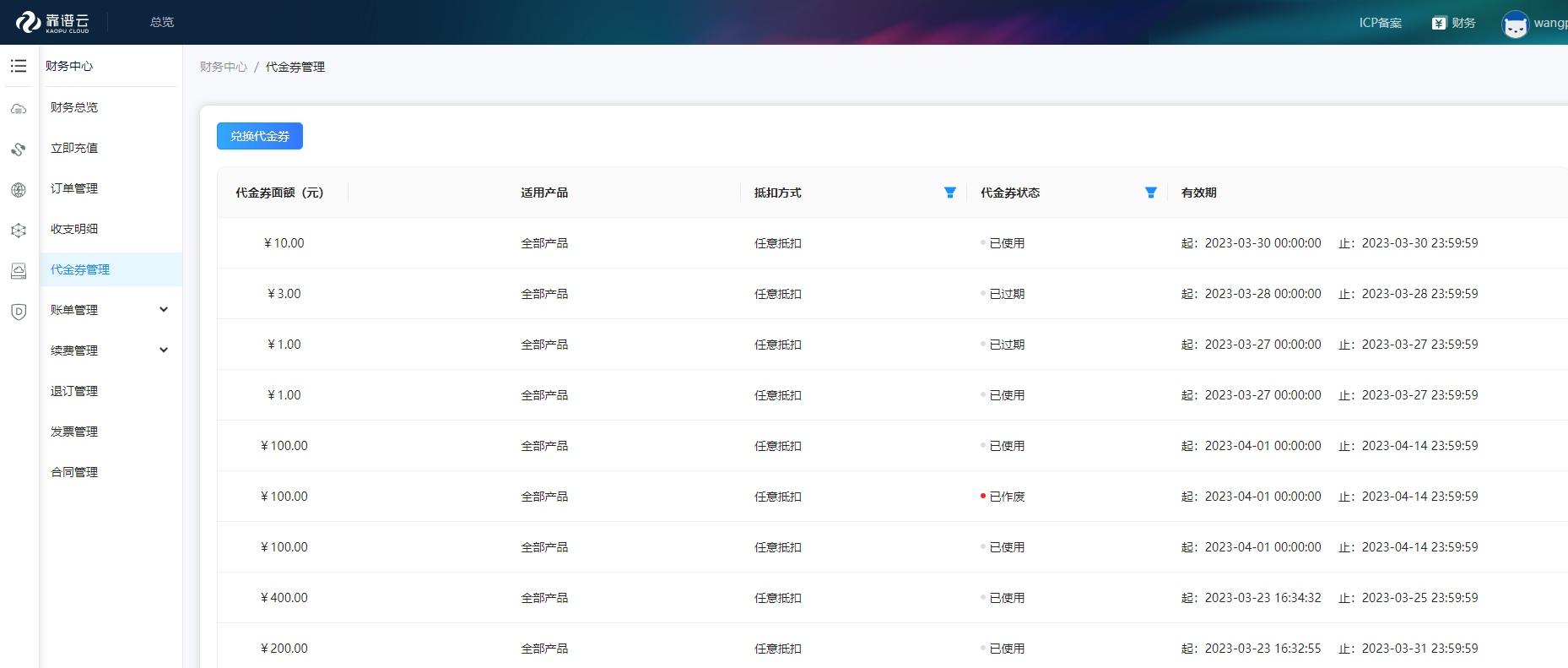Select 代金券管理 in sidebar

pyautogui.click(x=80, y=269)
